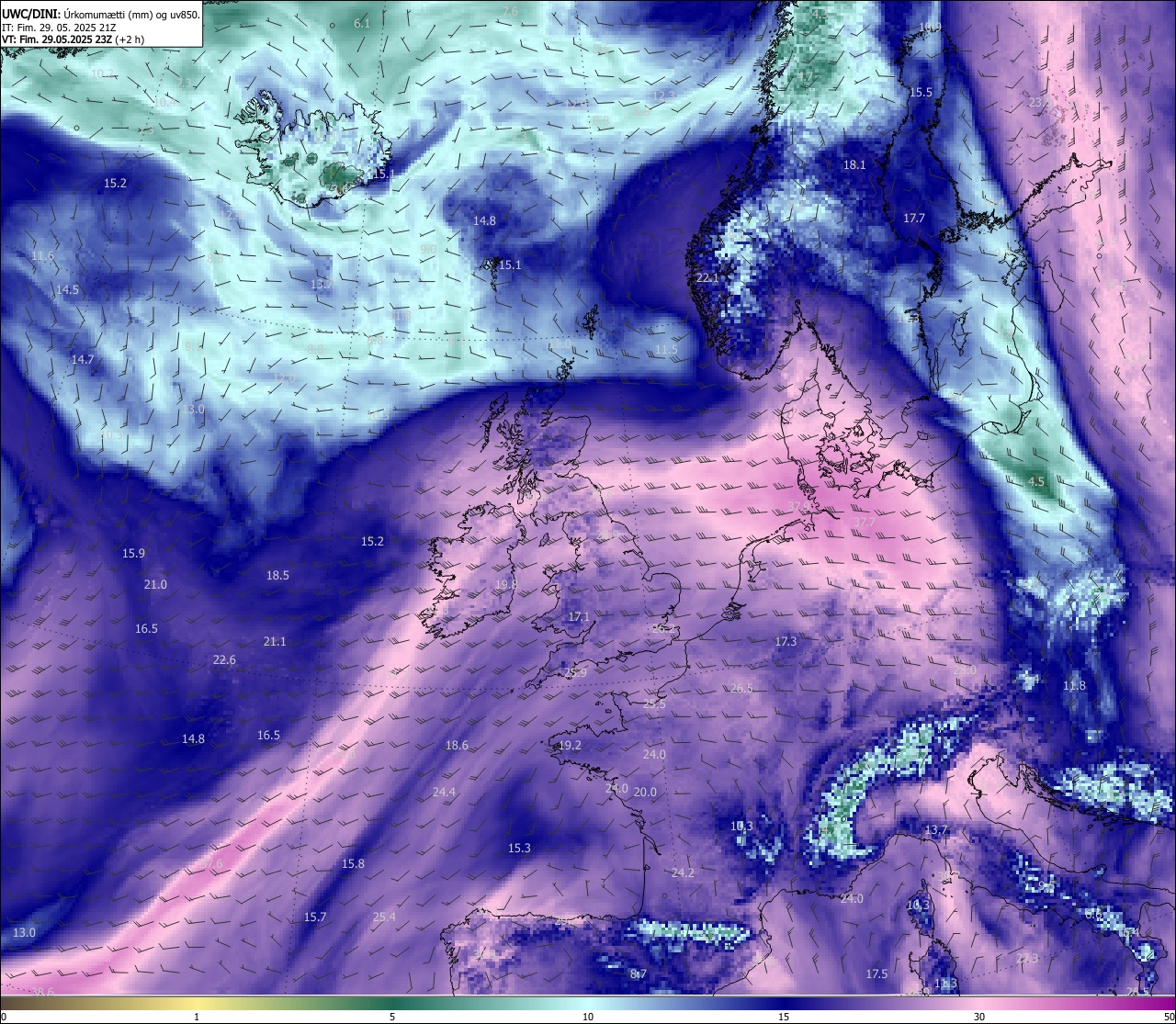Click the 11.5 value in the North Sea
This screenshot has width=1176, height=1024.
666,350
